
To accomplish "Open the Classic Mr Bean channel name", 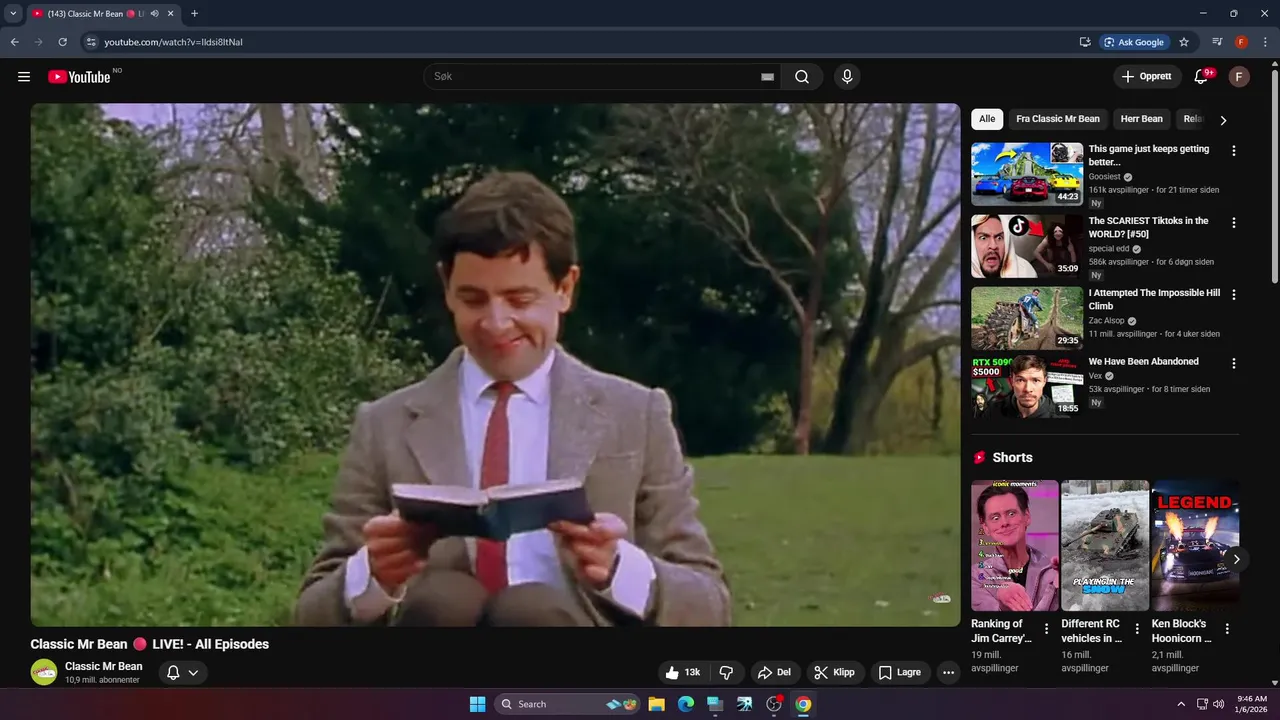I will click(104, 666).
